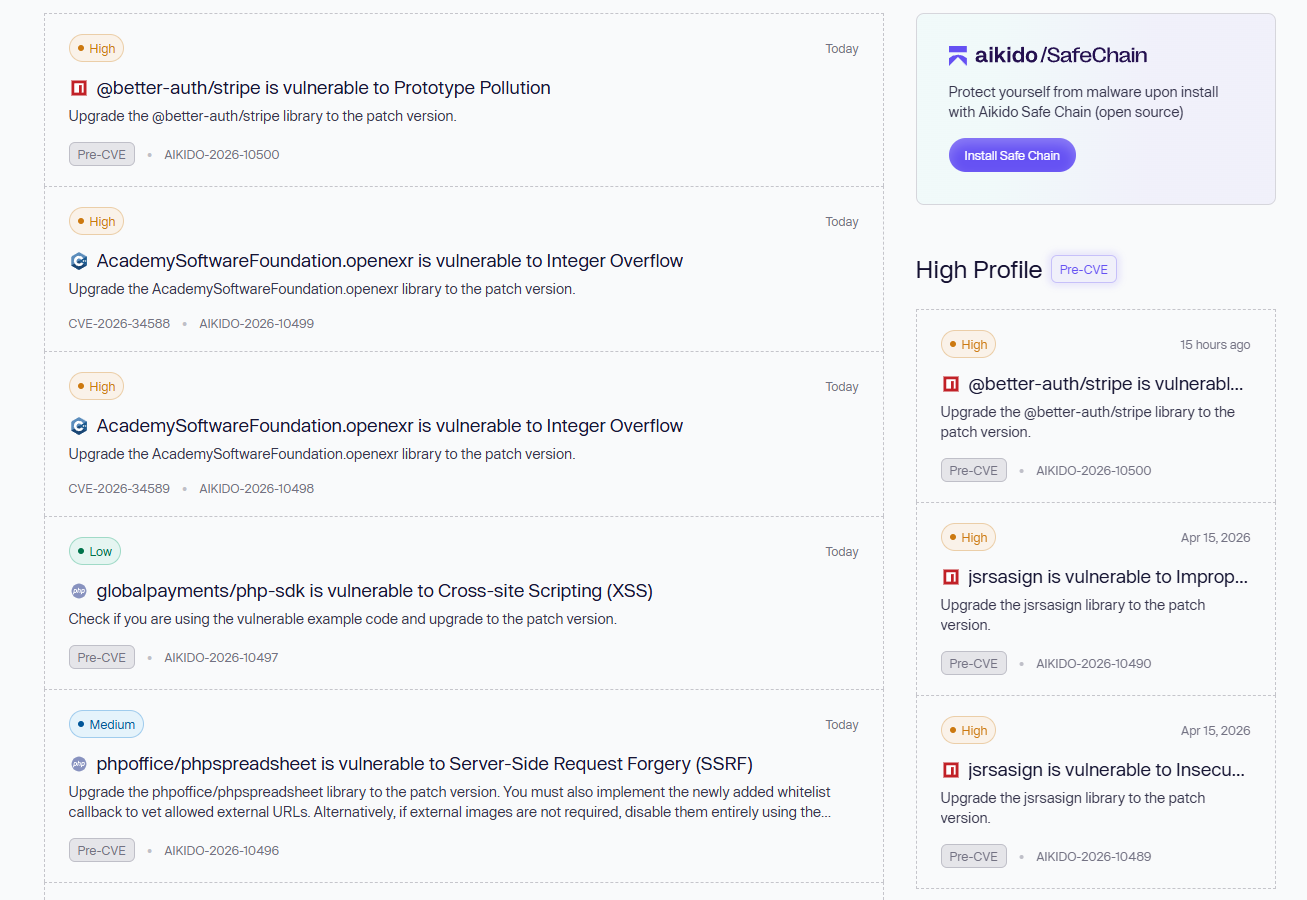Image resolution: width=1307 pixels, height=900 pixels.
Task: Click High badge on the AIKIDO-2026-10489 card
Action: 968,730
